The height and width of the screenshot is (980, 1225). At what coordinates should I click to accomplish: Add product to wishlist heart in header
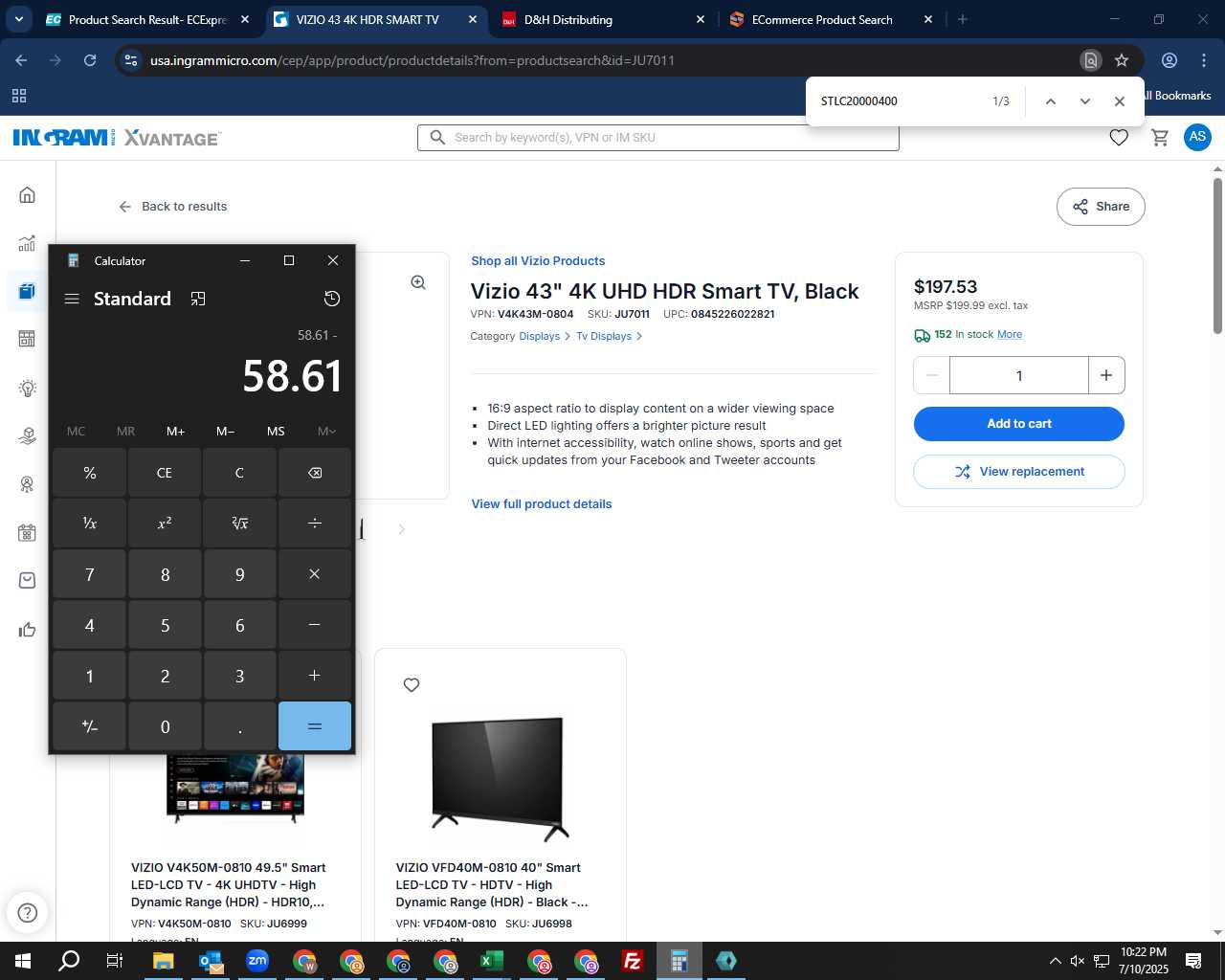(x=1119, y=138)
